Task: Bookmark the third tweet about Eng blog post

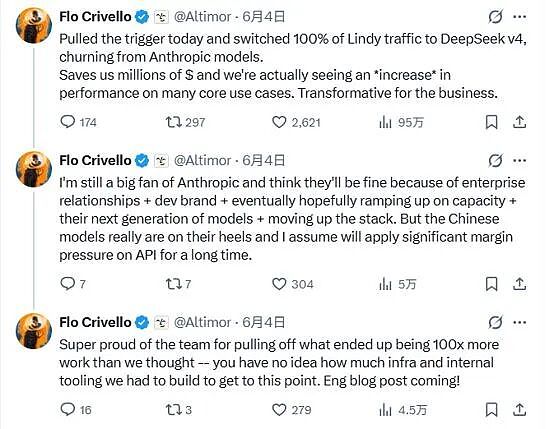Action: (x=491, y=410)
